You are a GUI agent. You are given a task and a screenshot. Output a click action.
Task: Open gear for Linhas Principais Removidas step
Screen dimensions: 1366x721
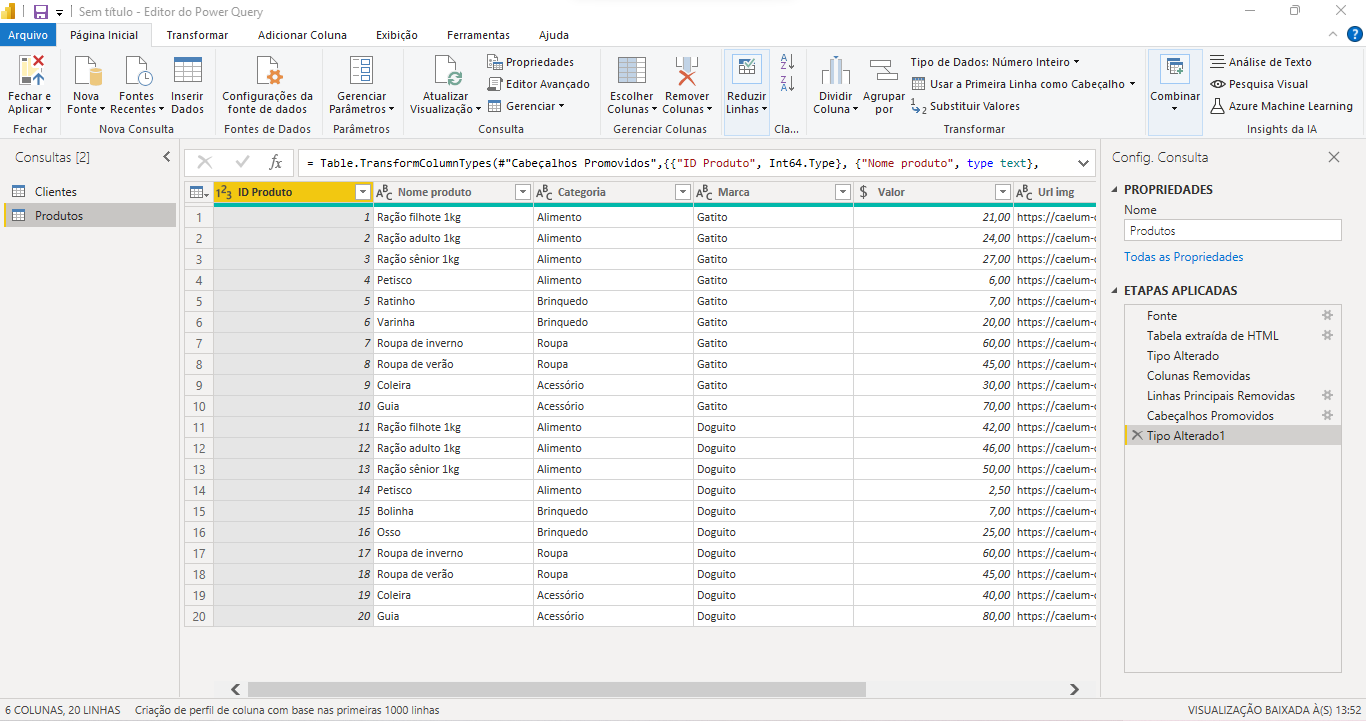coord(1328,395)
